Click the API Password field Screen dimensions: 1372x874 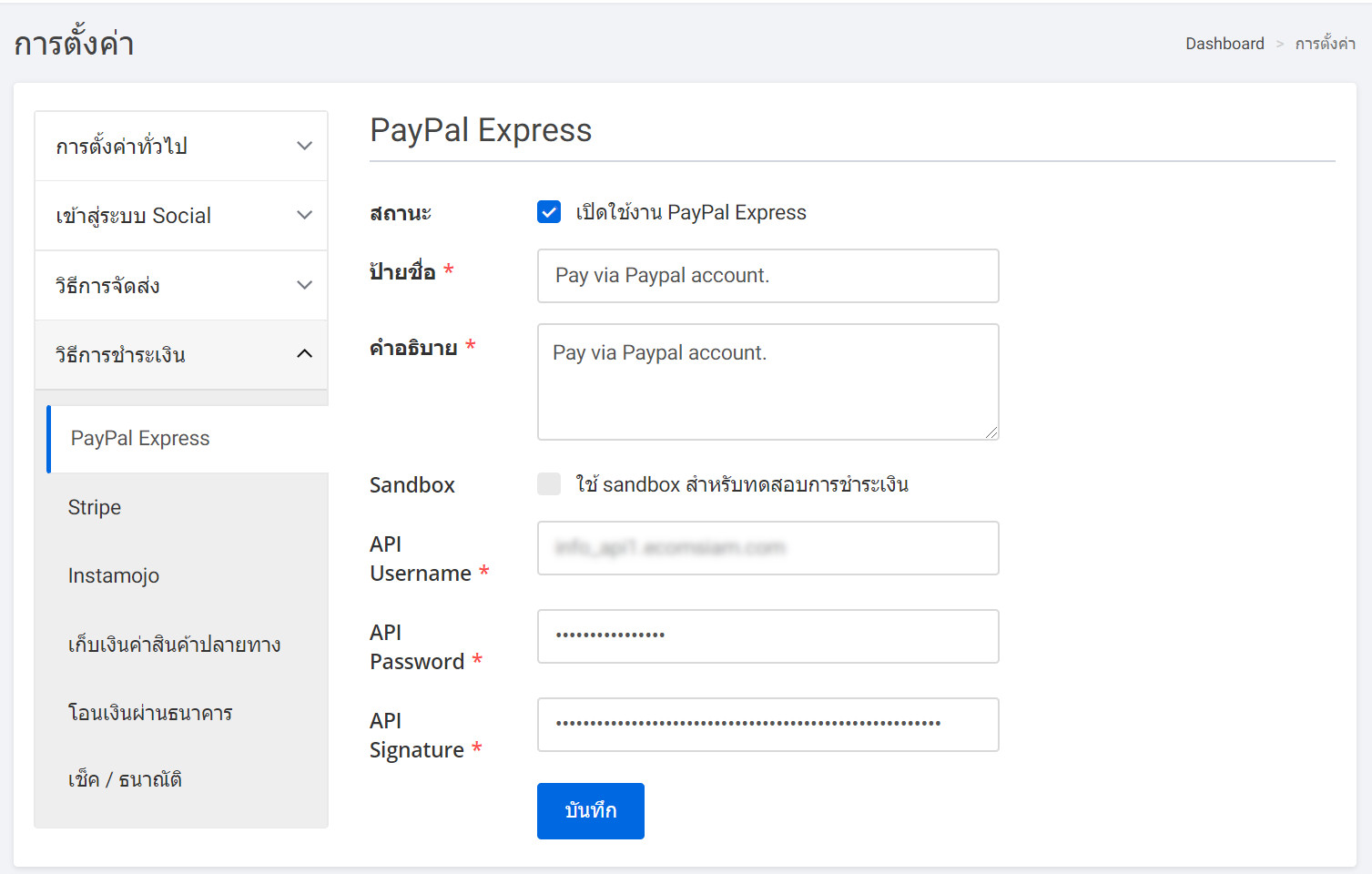click(x=768, y=636)
